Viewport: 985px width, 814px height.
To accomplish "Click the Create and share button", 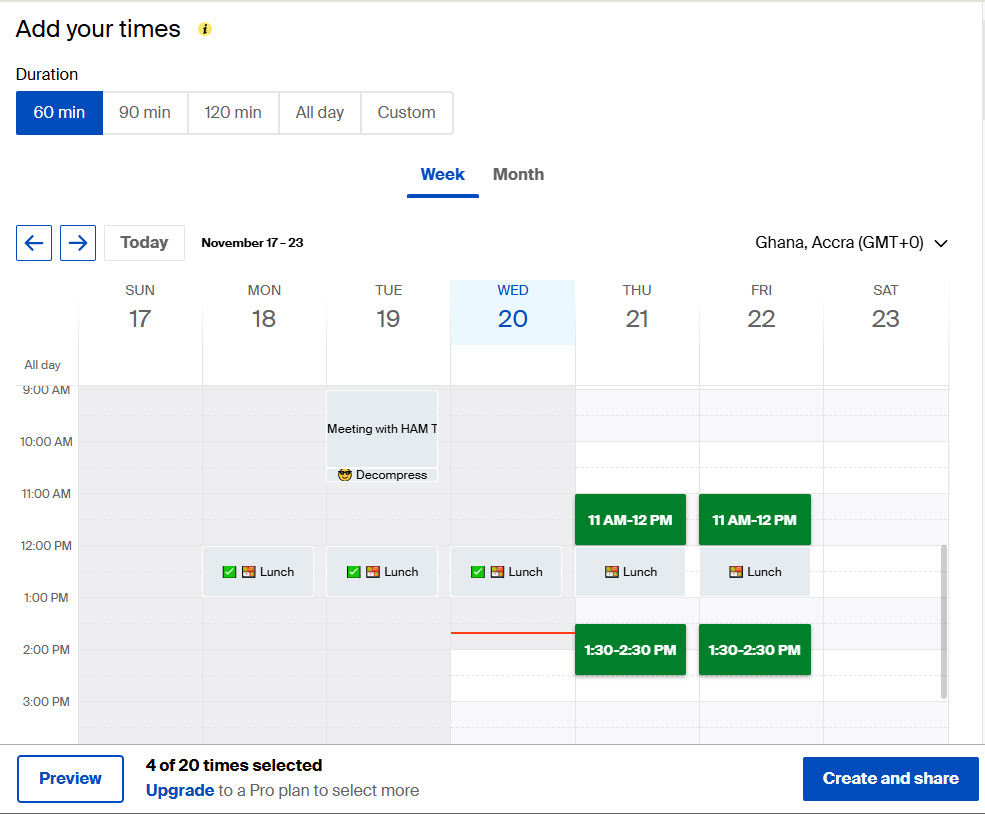I will tap(890, 778).
